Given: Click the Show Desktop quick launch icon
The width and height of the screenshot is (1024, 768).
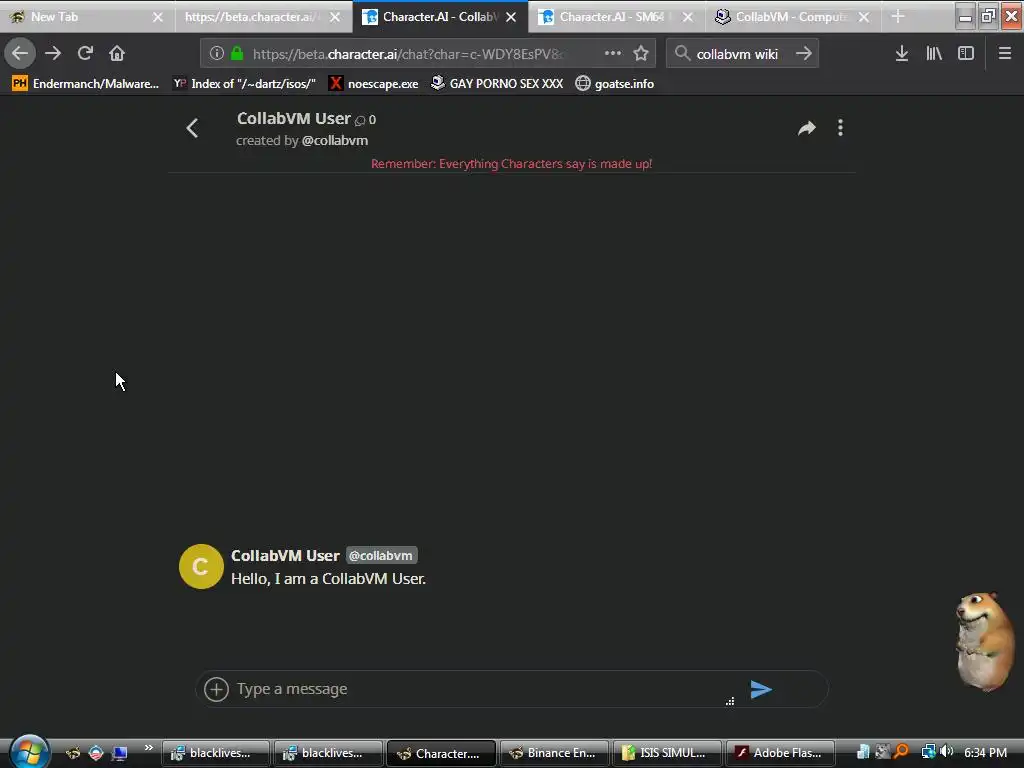Looking at the screenshot, I should click(120, 753).
